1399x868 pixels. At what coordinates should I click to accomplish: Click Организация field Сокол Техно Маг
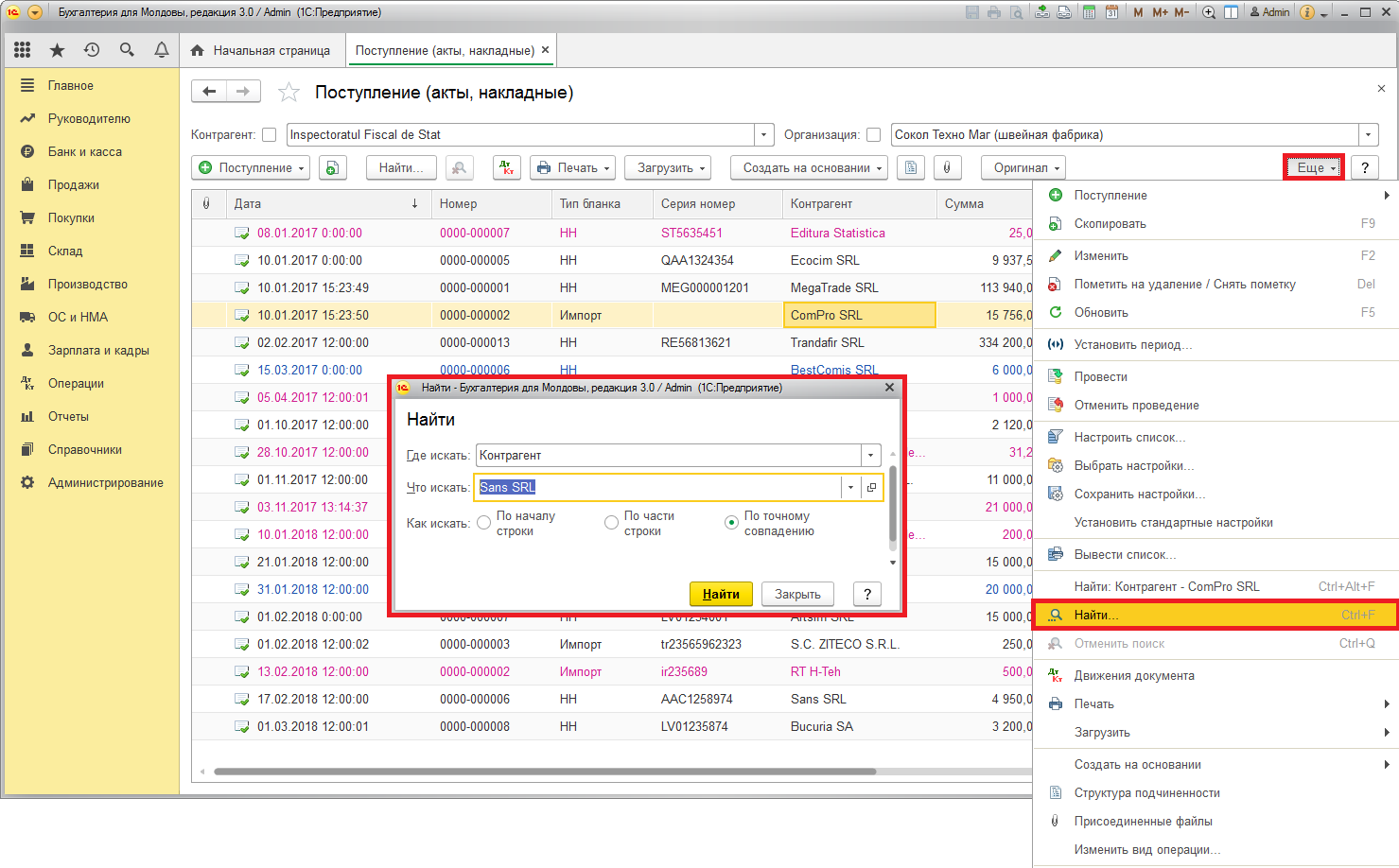pos(1125,134)
